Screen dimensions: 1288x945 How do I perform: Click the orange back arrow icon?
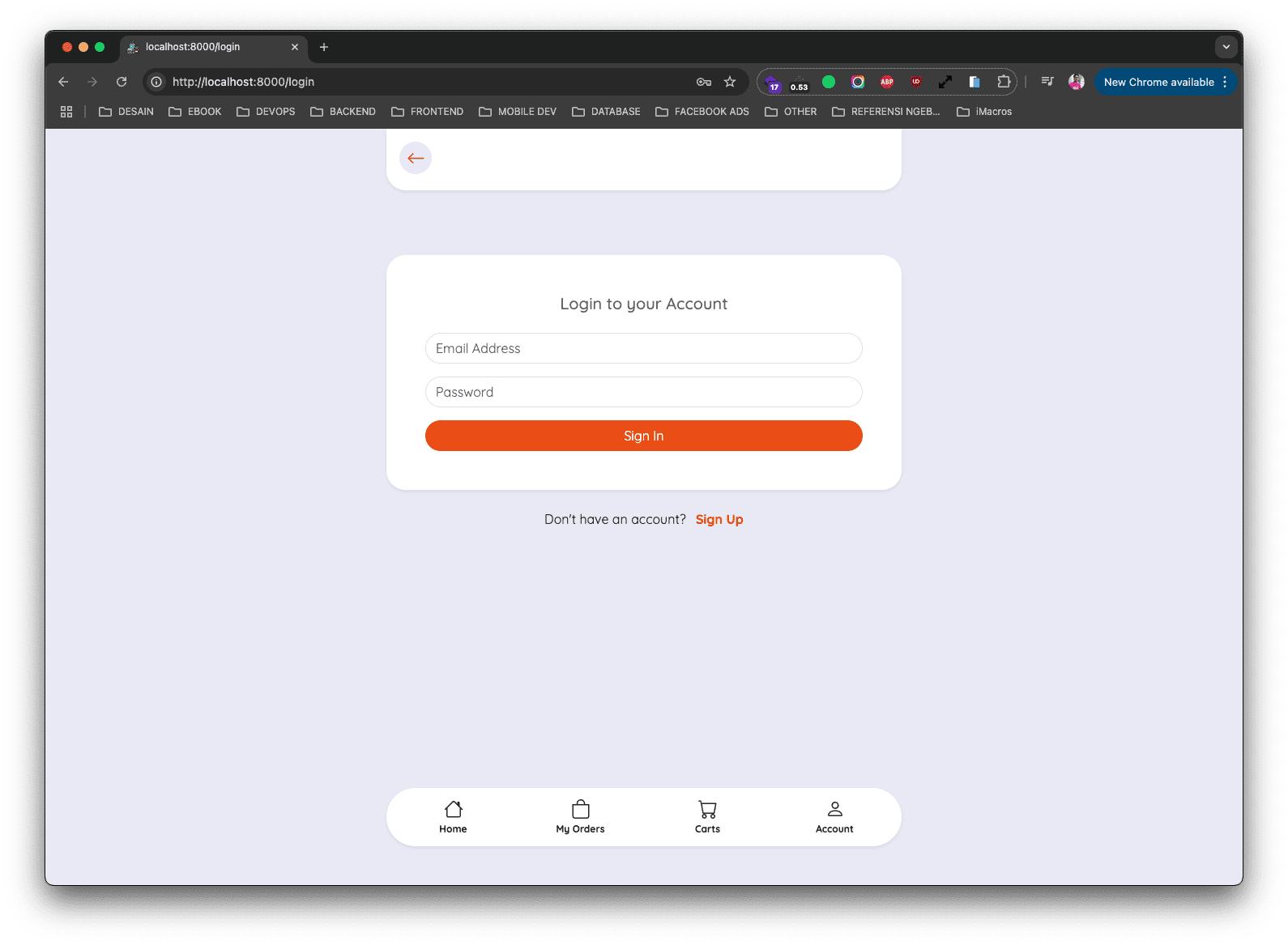pos(416,158)
